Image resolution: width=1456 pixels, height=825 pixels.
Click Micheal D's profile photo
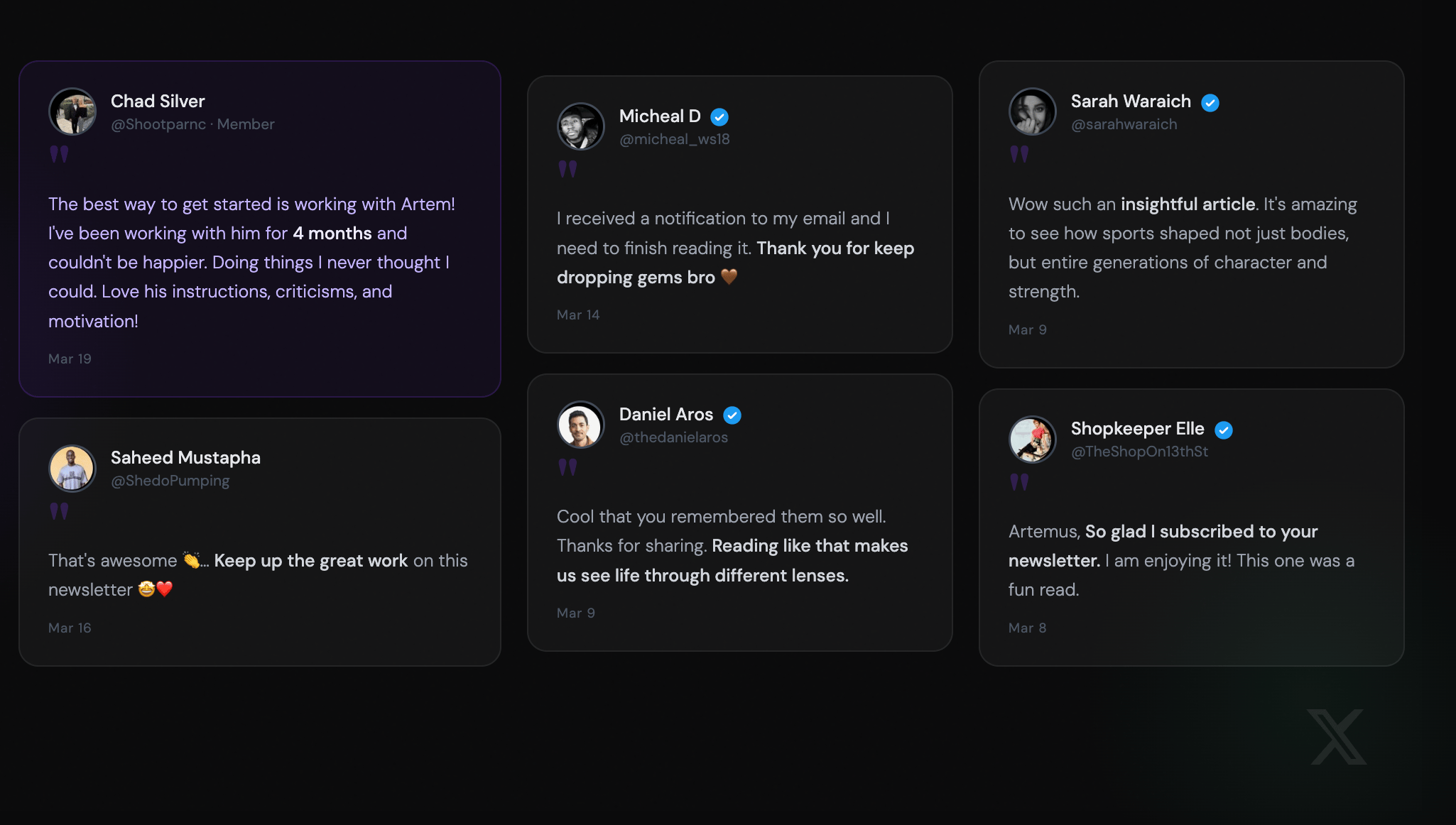[x=581, y=127]
